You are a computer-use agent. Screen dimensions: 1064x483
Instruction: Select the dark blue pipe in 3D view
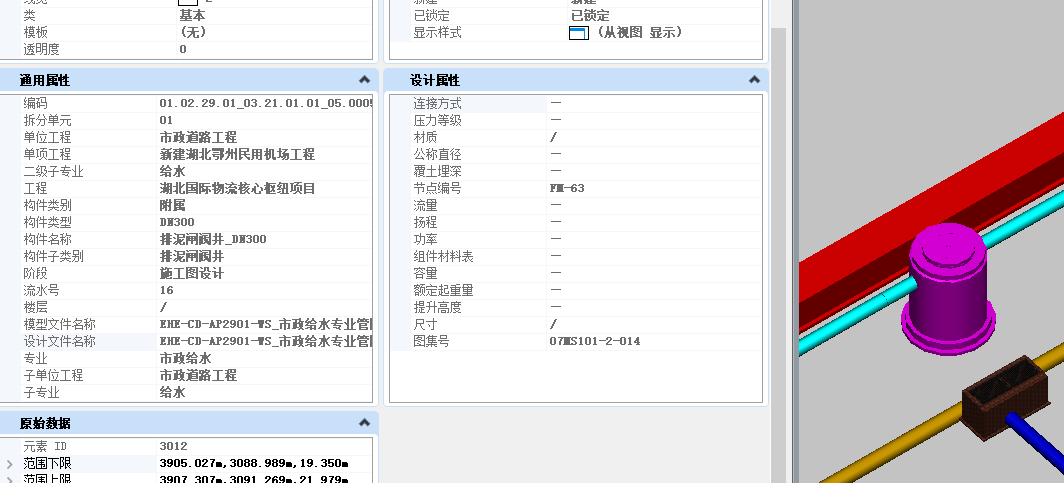coord(1037,440)
